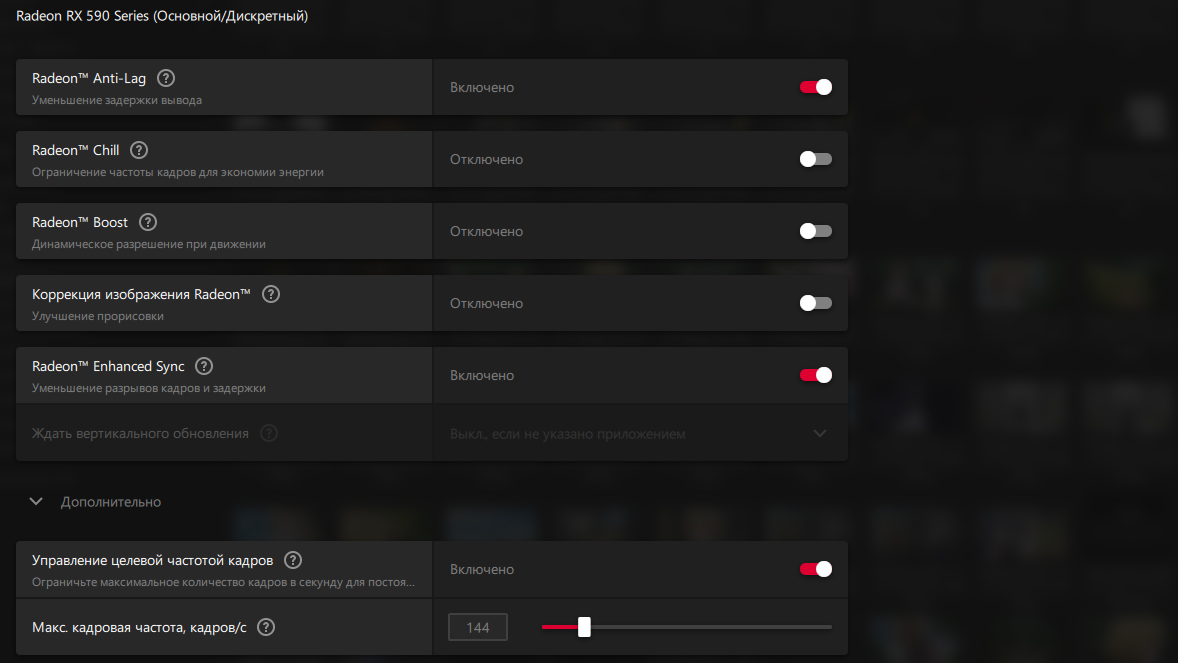Collapse the Дополнительно section chevron
The height and width of the screenshot is (663, 1178).
(x=36, y=501)
